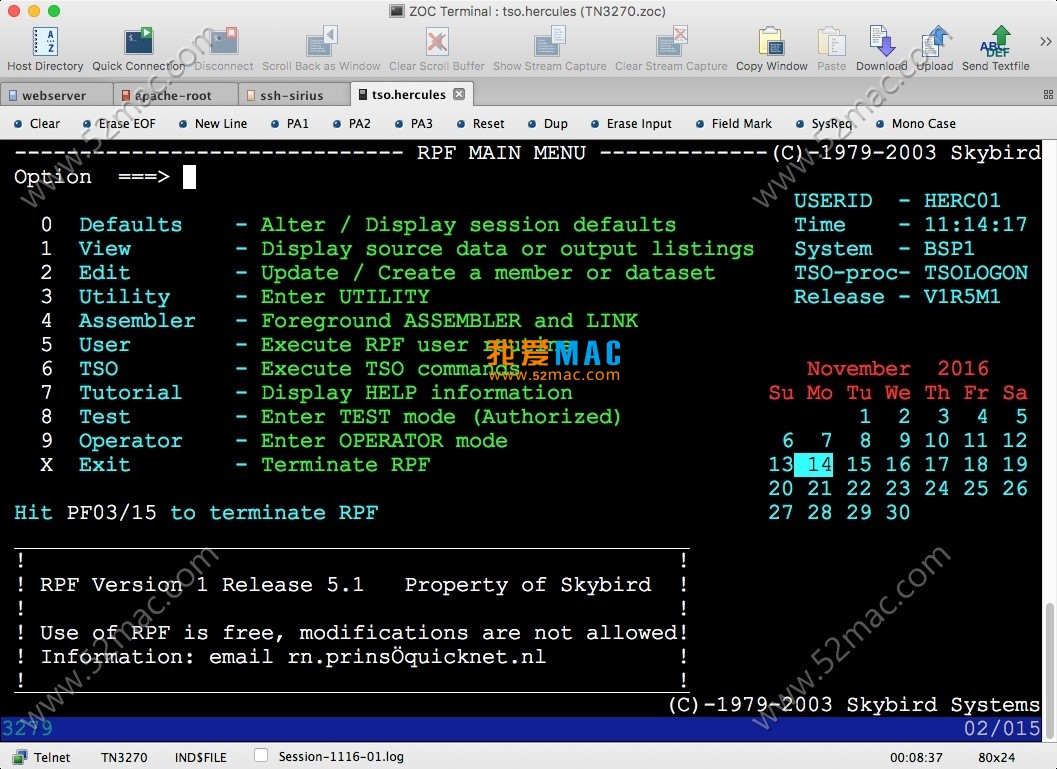Switch to the apache-root tab

[175, 95]
